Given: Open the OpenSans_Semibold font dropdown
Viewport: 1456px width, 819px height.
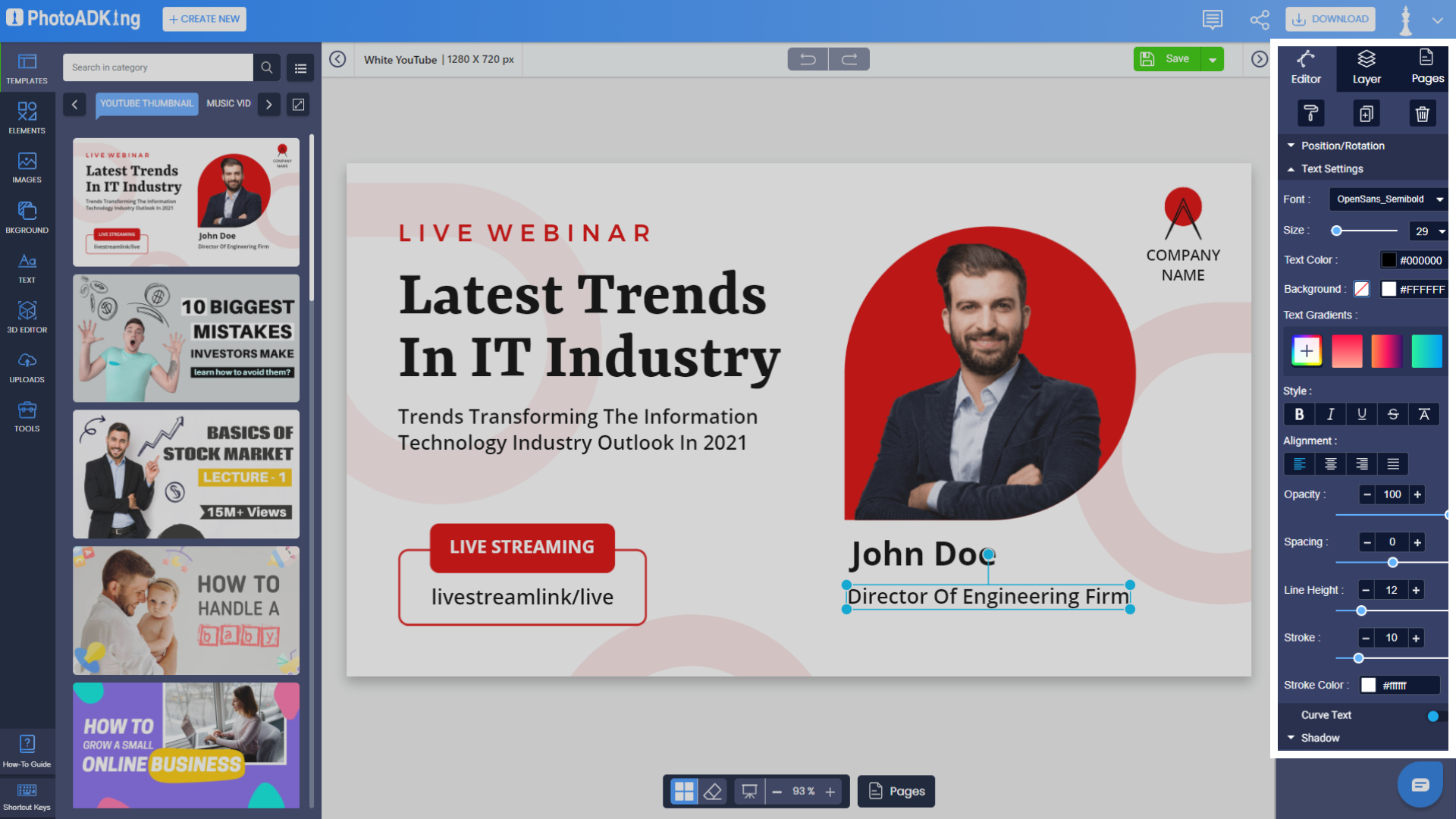Looking at the screenshot, I should (1389, 199).
